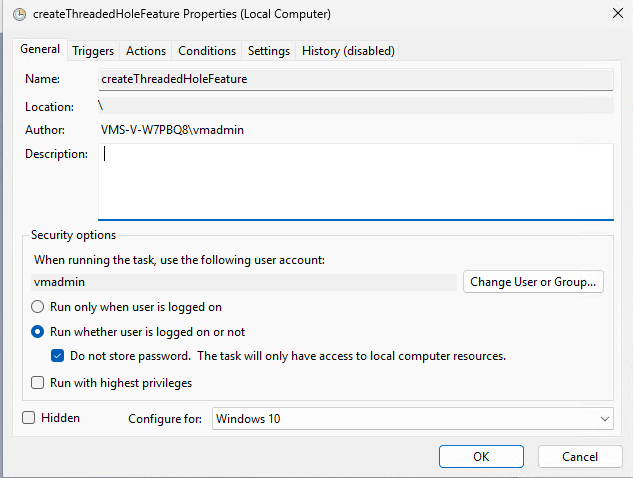
Task: Dismiss dialog with Cancel button
Action: [x=580, y=457]
